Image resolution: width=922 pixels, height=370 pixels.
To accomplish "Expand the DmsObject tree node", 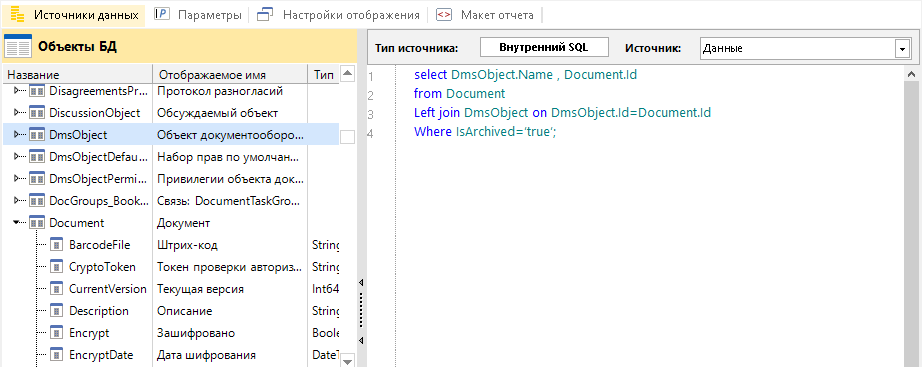I will click(x=16, y=135).
